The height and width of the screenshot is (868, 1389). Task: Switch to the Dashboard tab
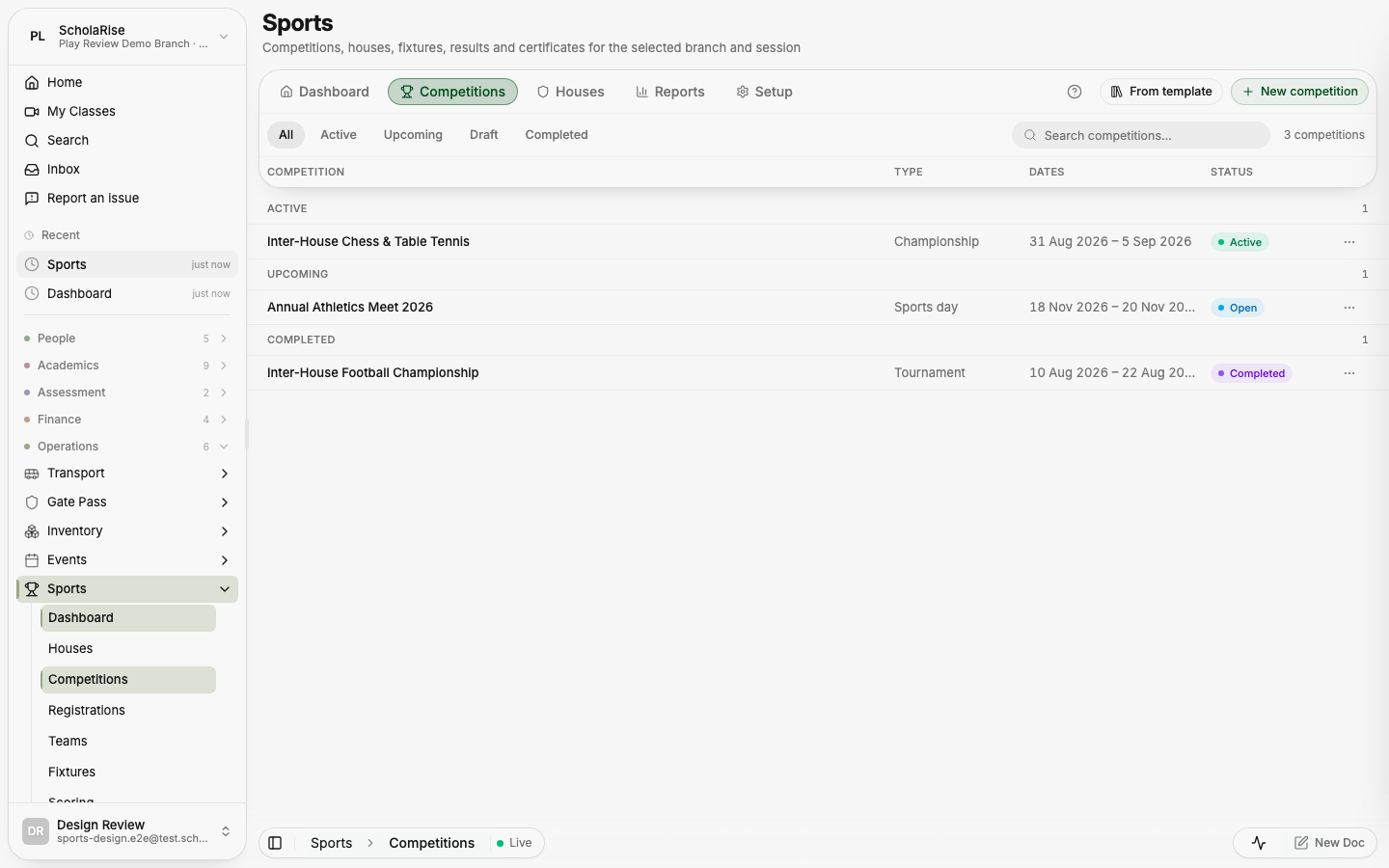pyautogui.click(x=324, y=92)
